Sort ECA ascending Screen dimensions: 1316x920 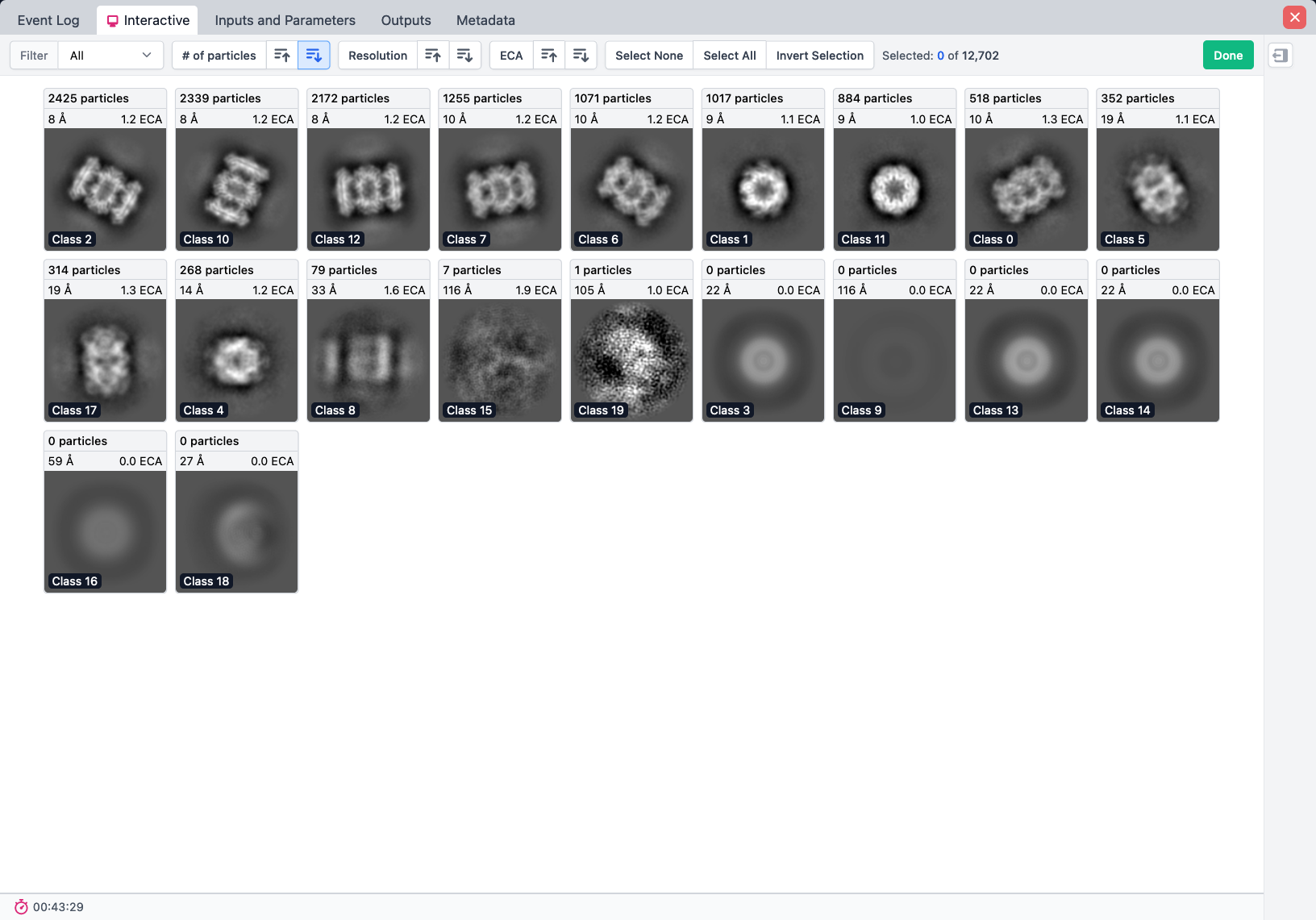[549, 56]
